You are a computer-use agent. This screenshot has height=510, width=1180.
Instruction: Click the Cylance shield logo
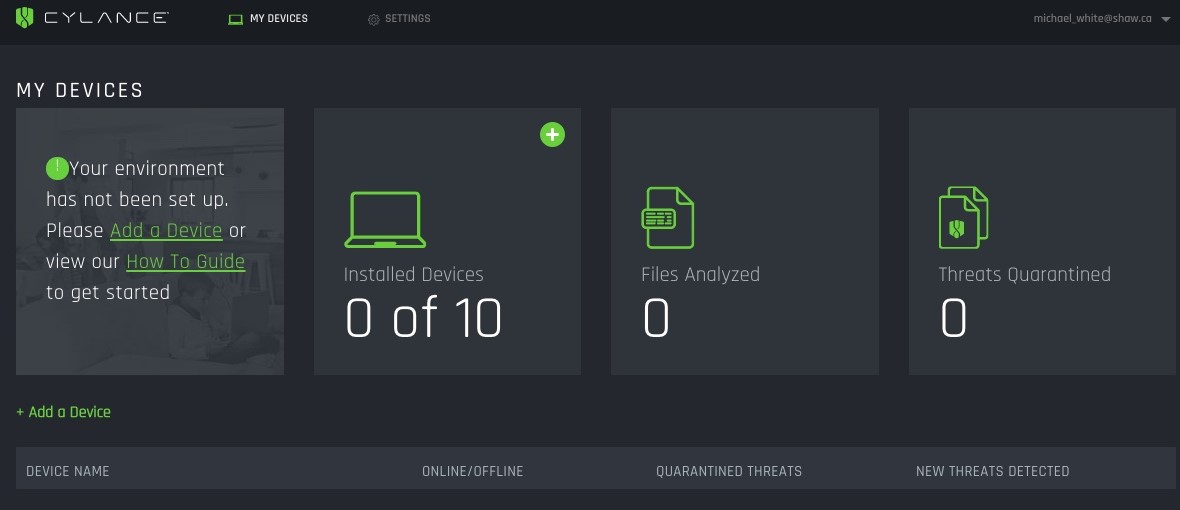pos(25,17)
